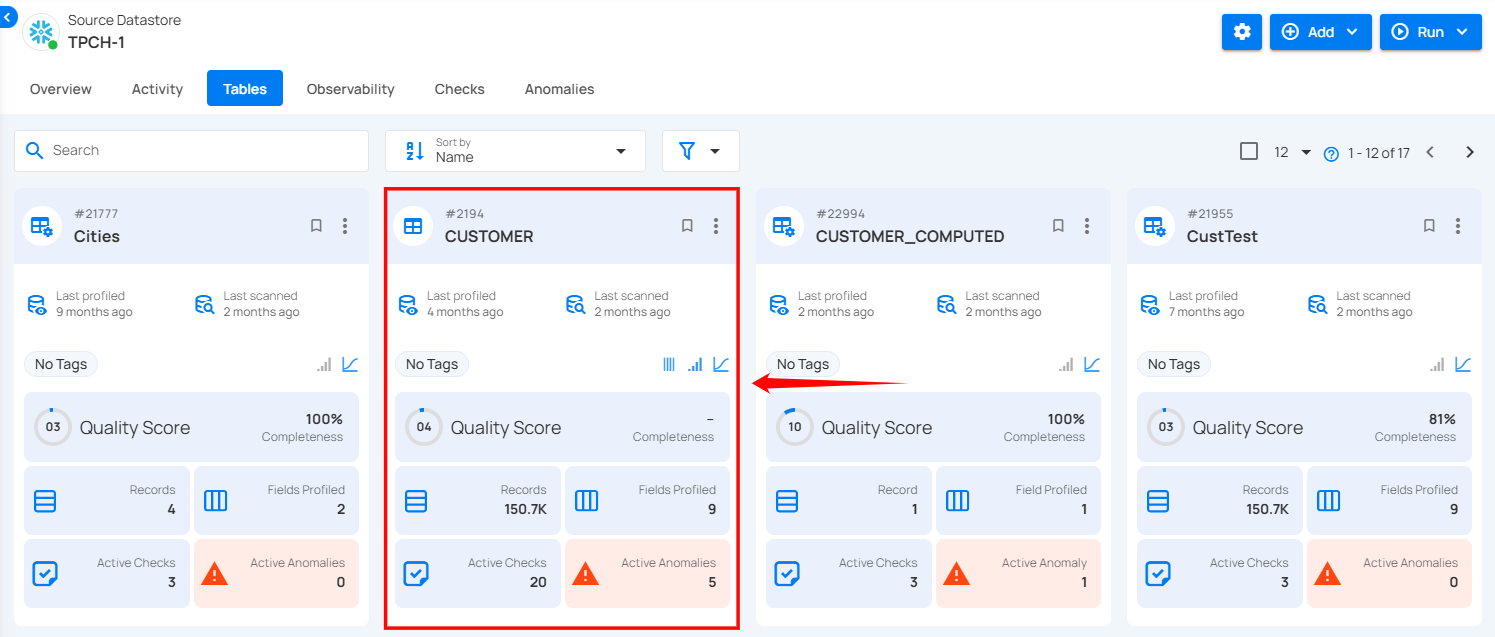Go to the next page of tables
This screenshot has height=637, width=1495.
tap(1469, 152)
